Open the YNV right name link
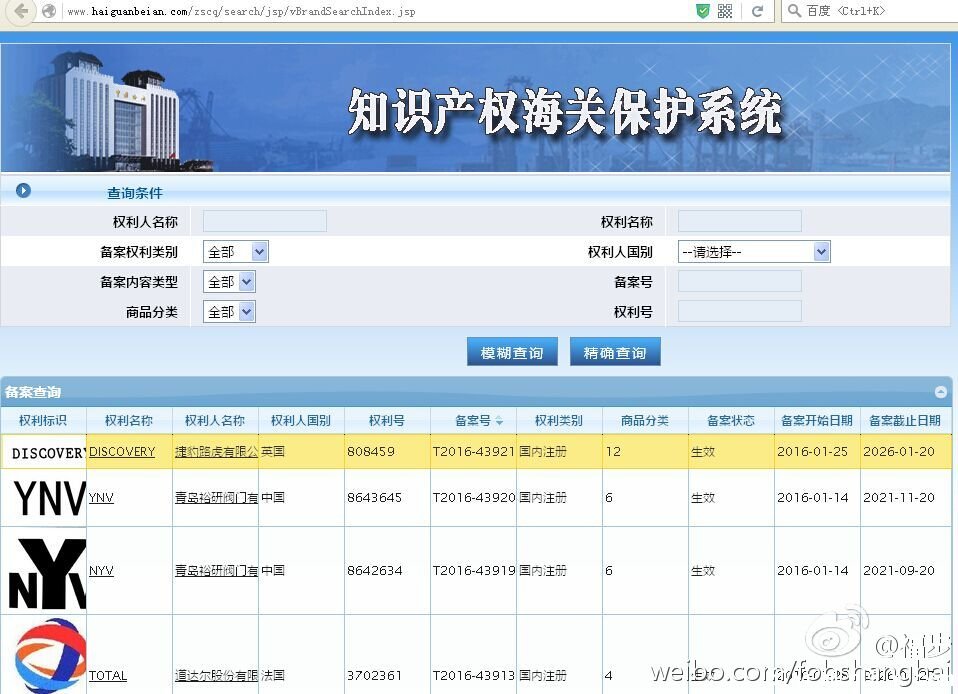This screenshot has width=958, height=694. (x=101, y=497)
